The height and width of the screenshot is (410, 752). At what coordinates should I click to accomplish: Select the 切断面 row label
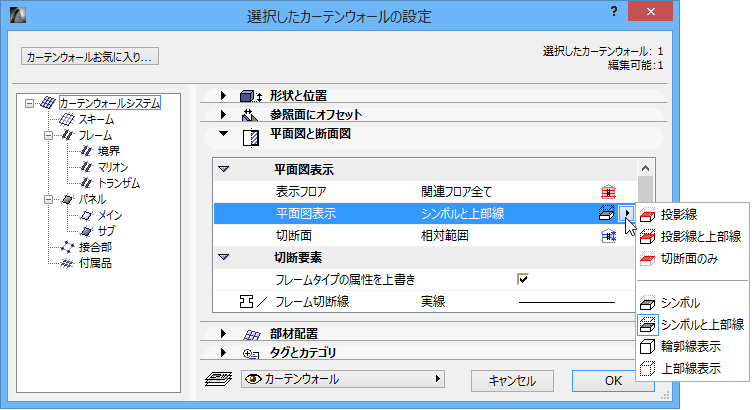pos(294,235)
